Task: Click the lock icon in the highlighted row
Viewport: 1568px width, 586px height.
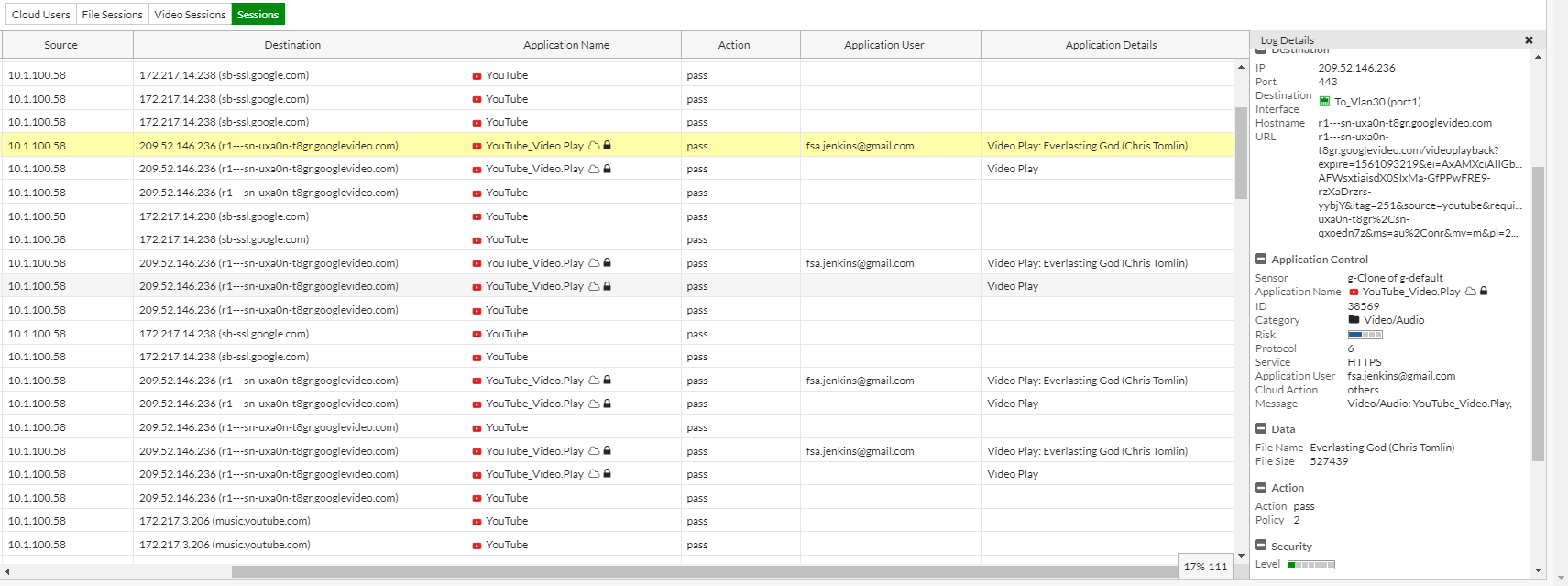Action: coord(607,146)
